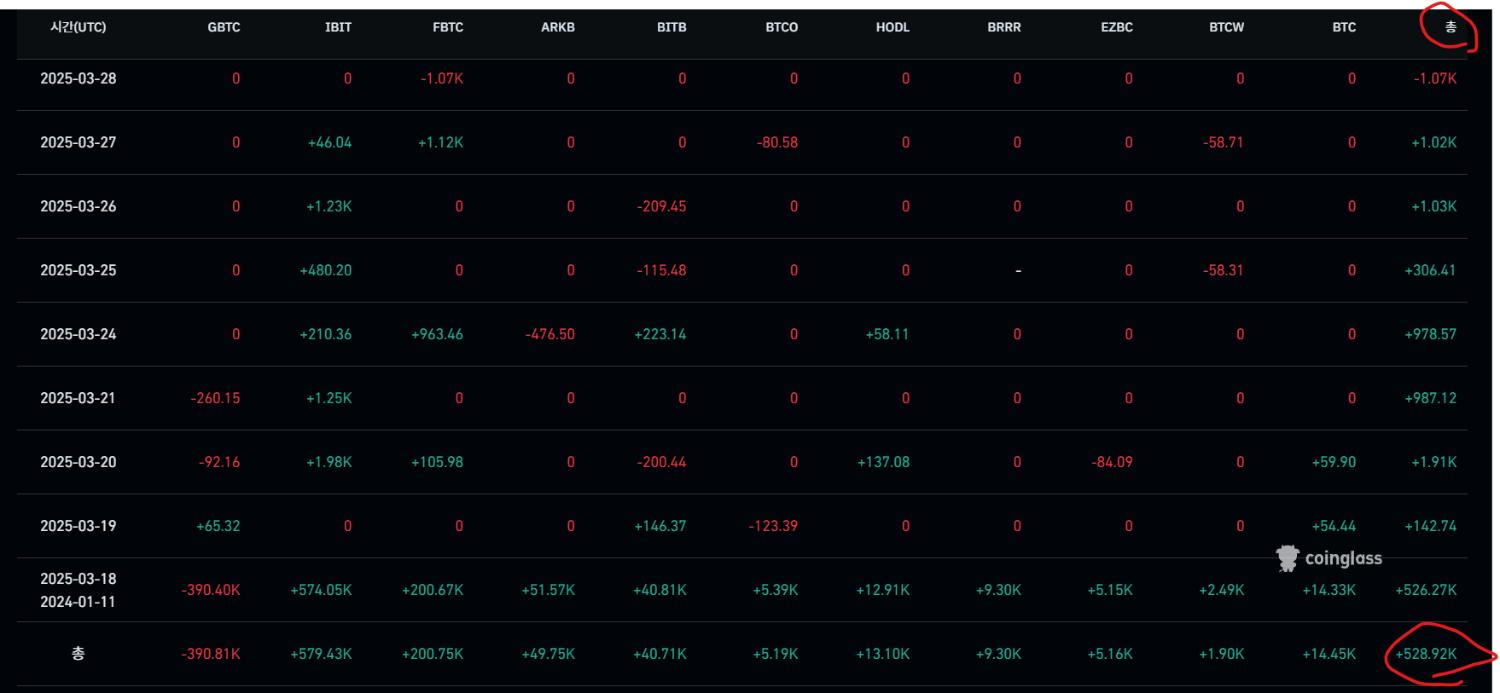The height and width of the screenshot is (693, 1500).
Task: Select the 2025-03-24 date cell
Action: point(78,334)
